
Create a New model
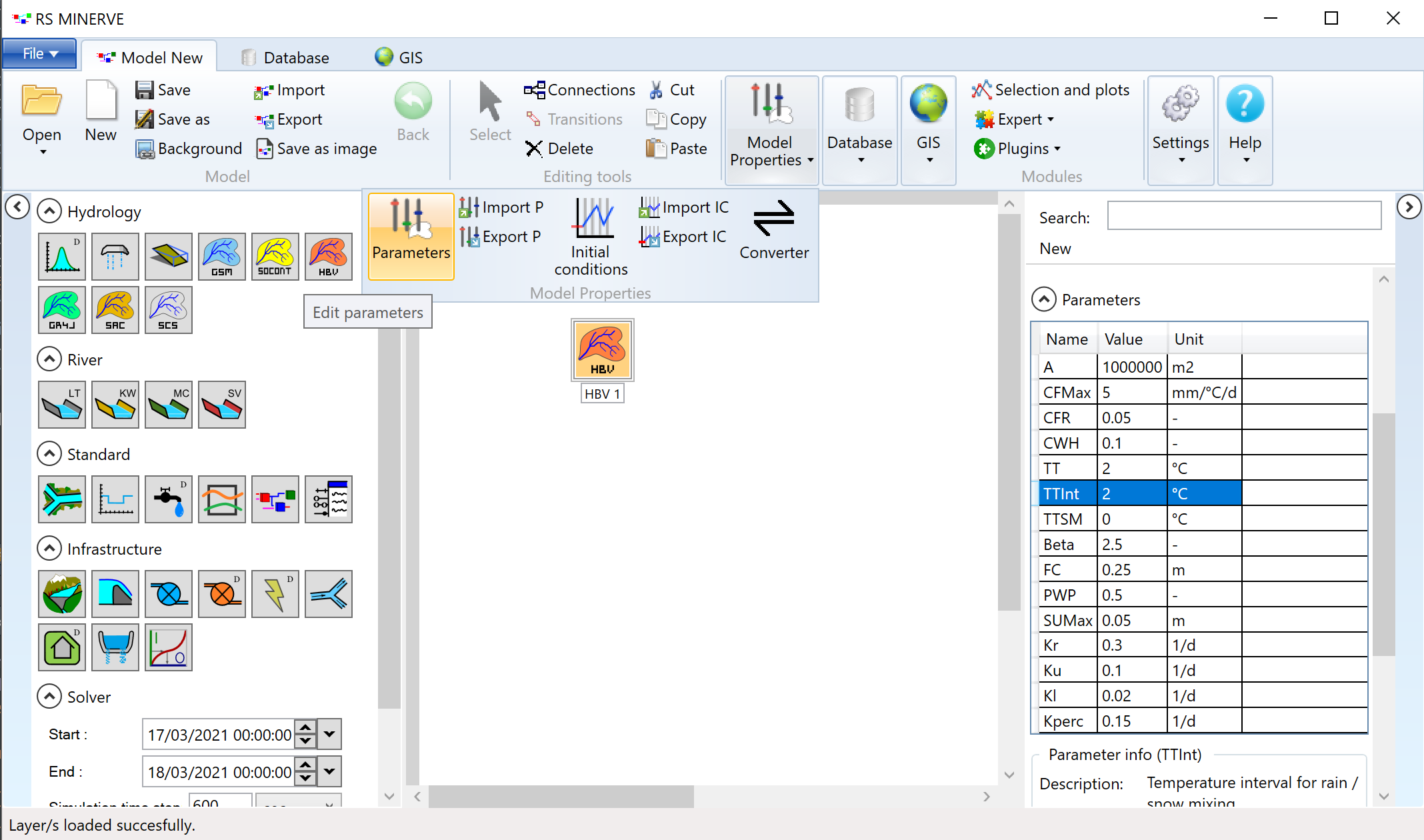pyautogui.click(x=101, y=112)
